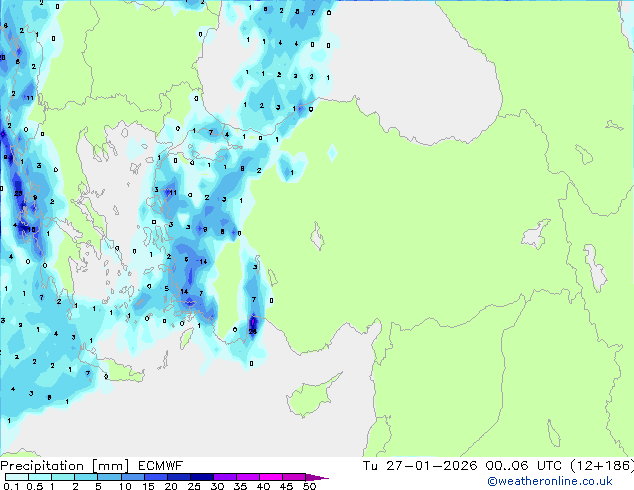Select the 0.5–1 mm legend color box

(40, 477)
